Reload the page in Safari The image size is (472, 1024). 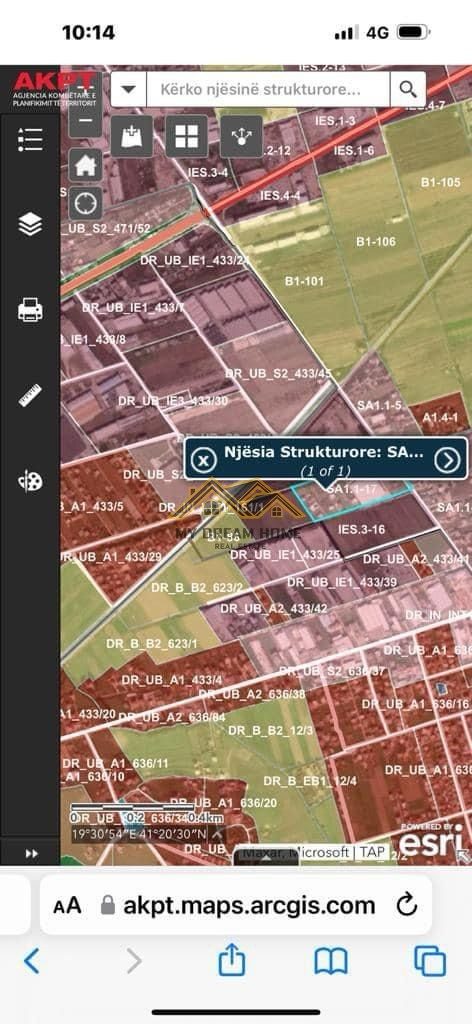coord(407,904)
